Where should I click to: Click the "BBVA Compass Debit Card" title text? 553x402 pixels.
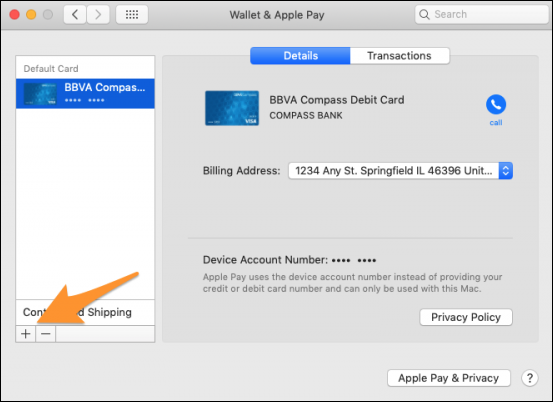[x=337, y=100]
